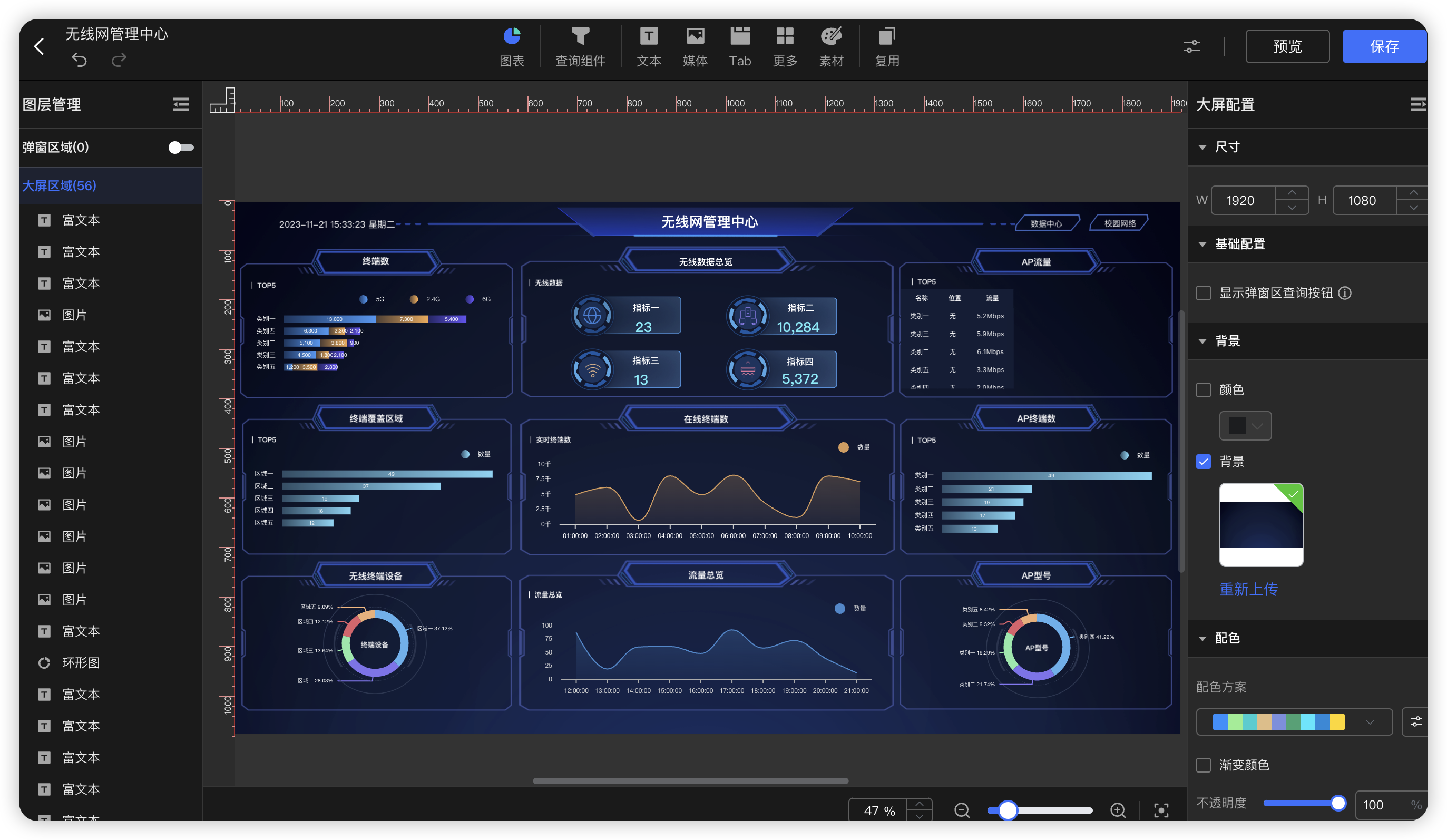Open the background color picker dropdown

[1245, 425]
